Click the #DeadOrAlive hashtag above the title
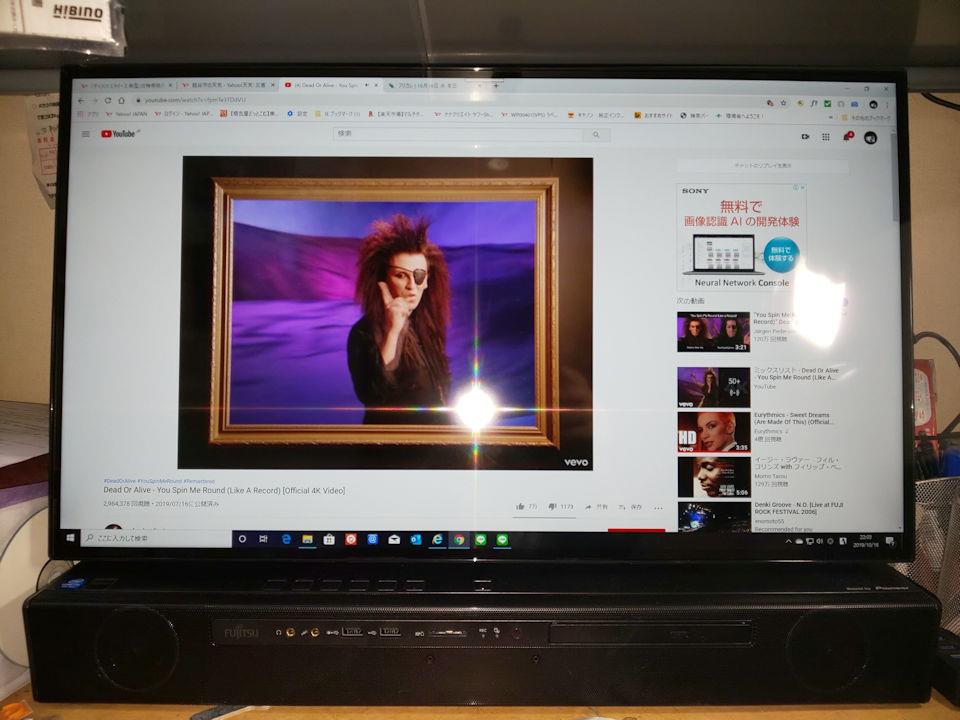Image resolution: width=960 pixels, height=720 pixels. (119, 481)
